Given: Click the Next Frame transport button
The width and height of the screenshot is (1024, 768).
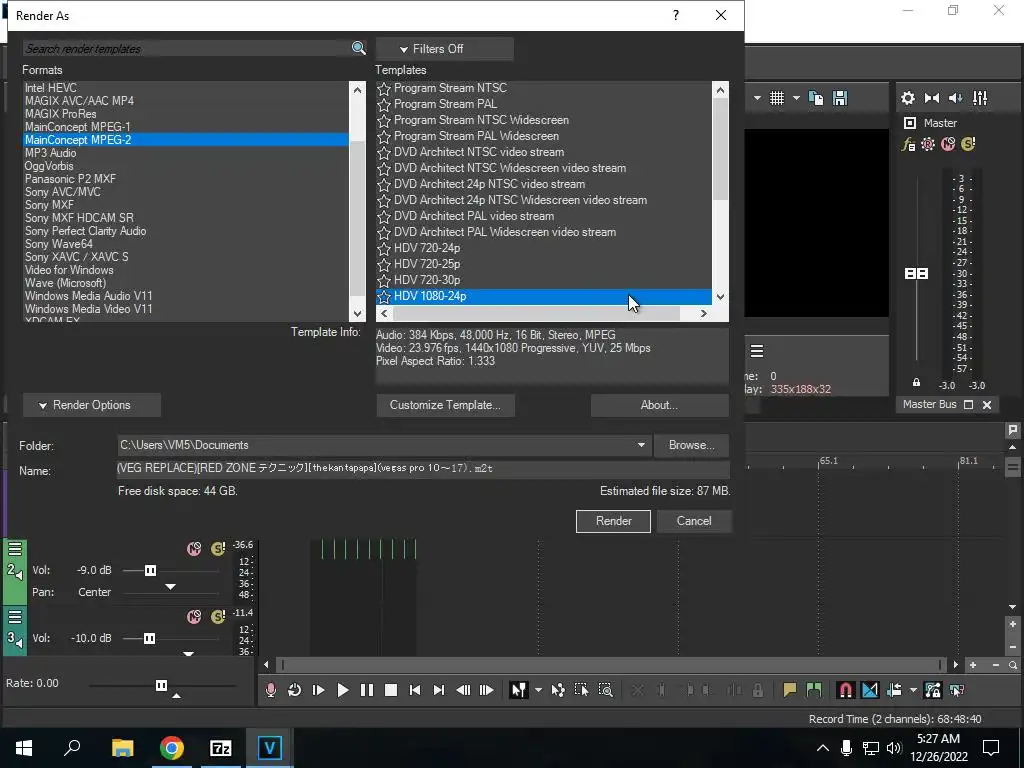Looking at the screenshot, I should coord(487,690).
